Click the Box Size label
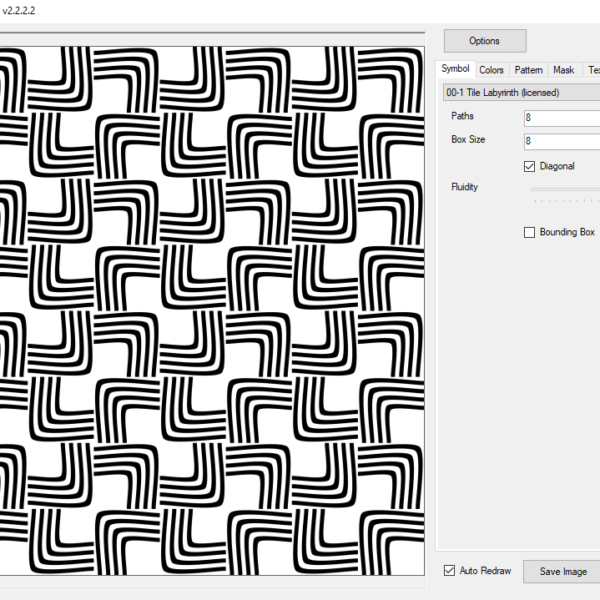Viewport: 600px width, 600px height. [468, 140]
